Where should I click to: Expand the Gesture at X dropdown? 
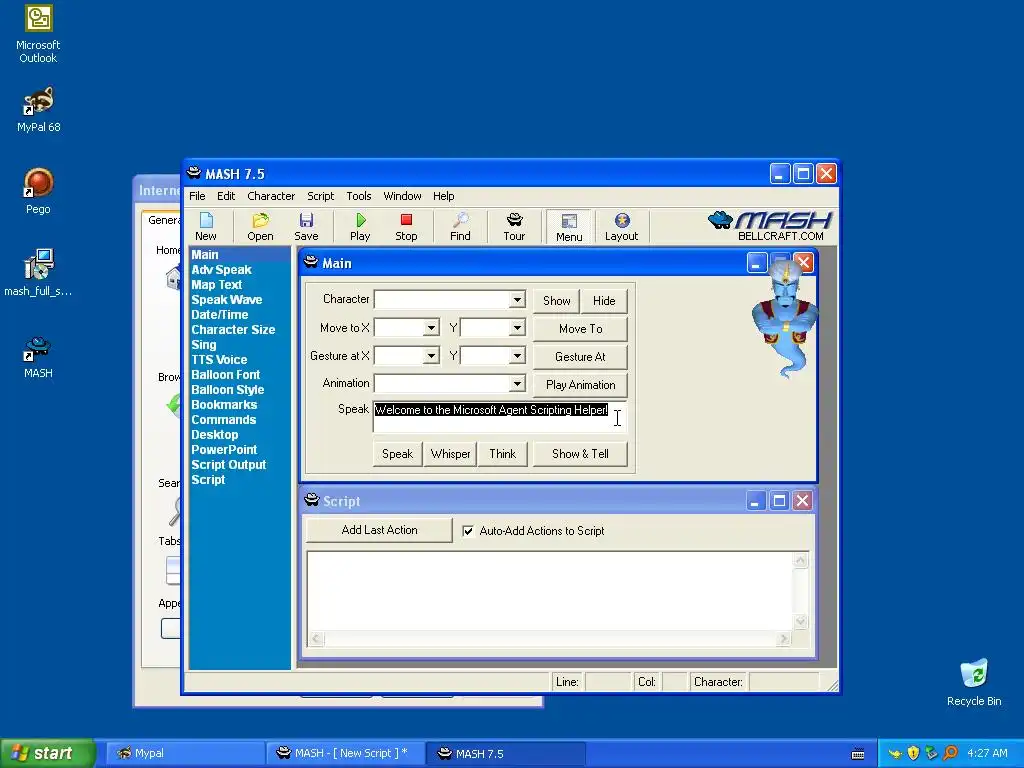click(x=431, y=356)
